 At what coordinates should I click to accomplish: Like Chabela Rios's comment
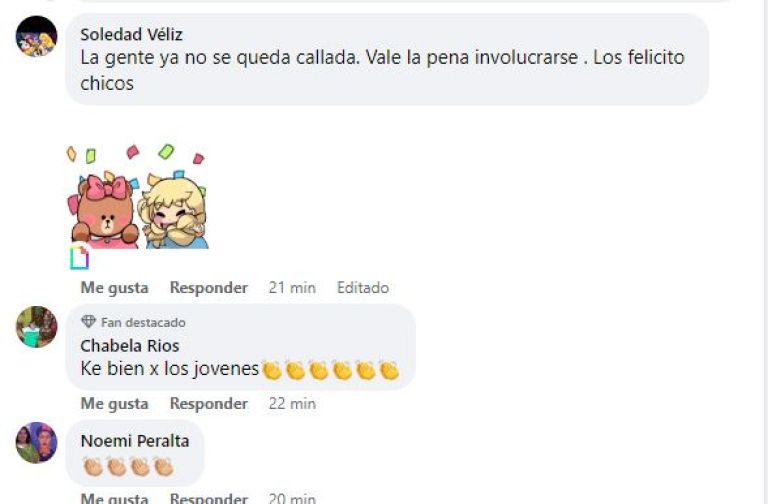click(115, 404)
